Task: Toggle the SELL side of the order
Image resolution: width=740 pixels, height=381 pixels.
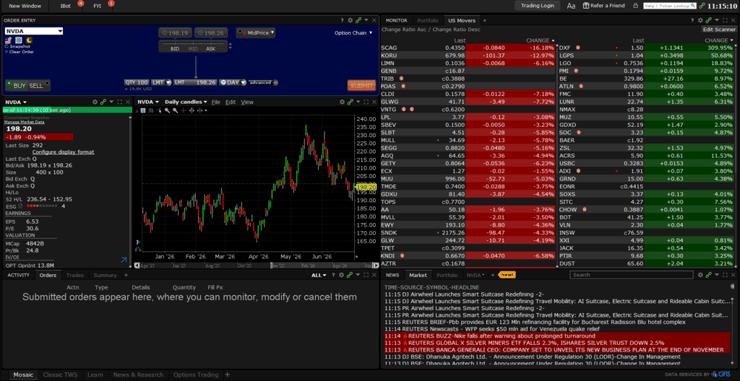Action: (x=36, y=85)
